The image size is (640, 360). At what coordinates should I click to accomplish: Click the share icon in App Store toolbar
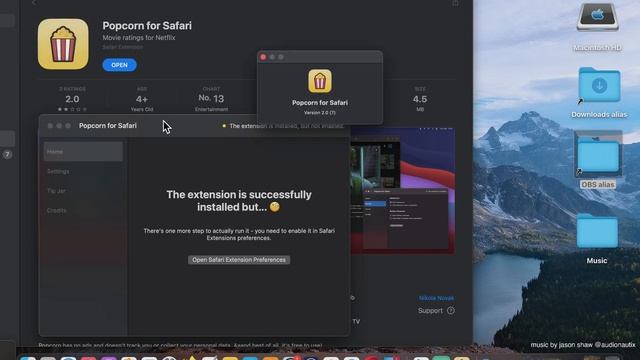point(455,3)
